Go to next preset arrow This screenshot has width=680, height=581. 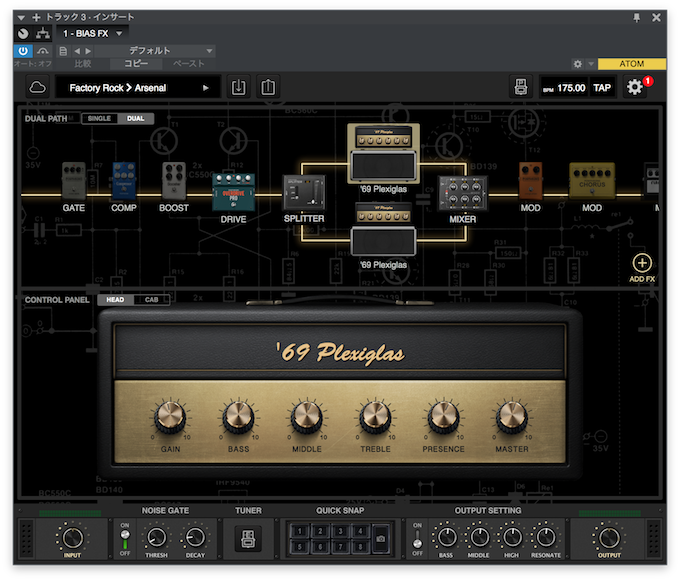(x=88, y=51)
